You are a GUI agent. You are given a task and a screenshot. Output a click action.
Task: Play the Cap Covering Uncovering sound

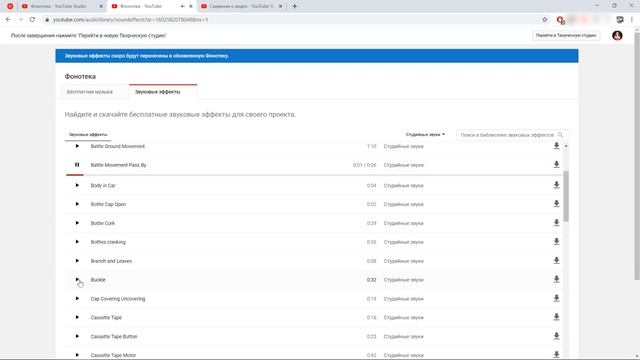coord(77,299)
